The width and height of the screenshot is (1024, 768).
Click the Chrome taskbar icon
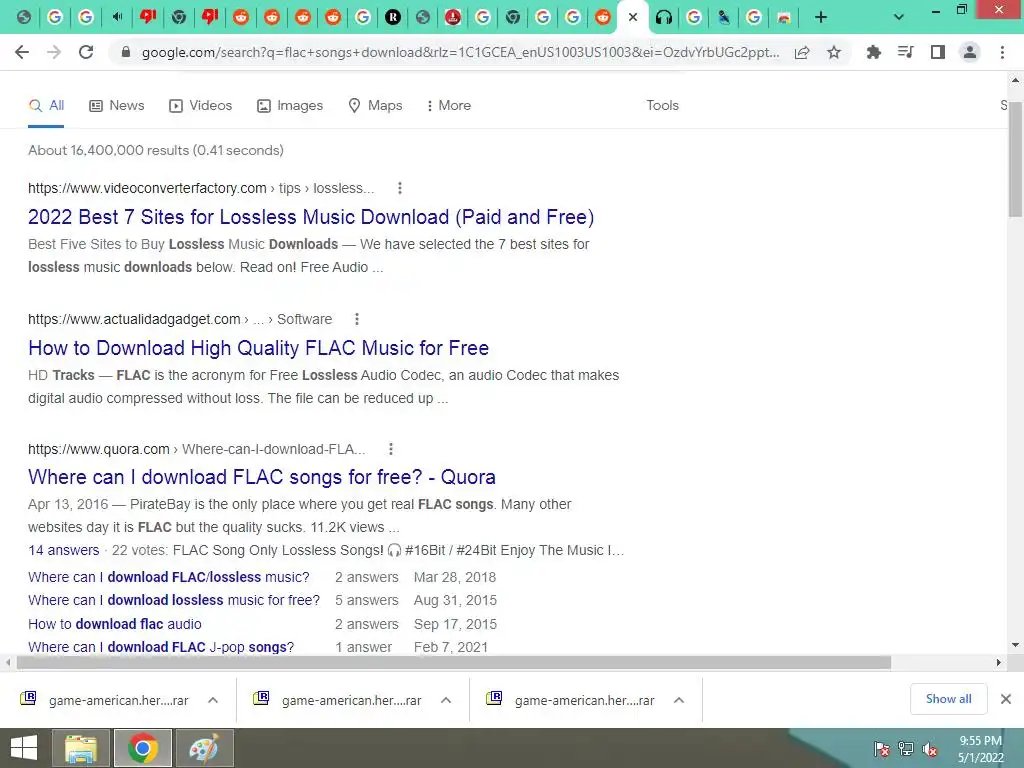pyautogui.click(x=142, y=748)
